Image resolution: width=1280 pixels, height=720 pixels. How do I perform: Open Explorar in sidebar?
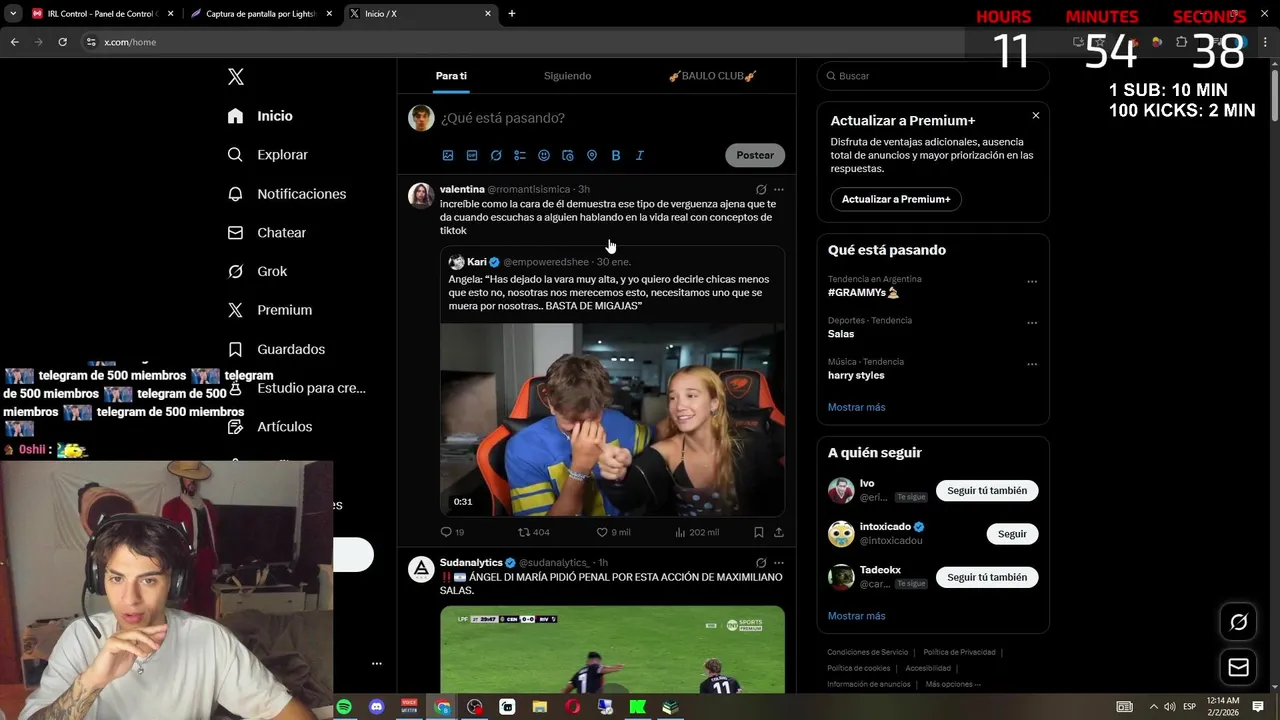click(267, 155)
